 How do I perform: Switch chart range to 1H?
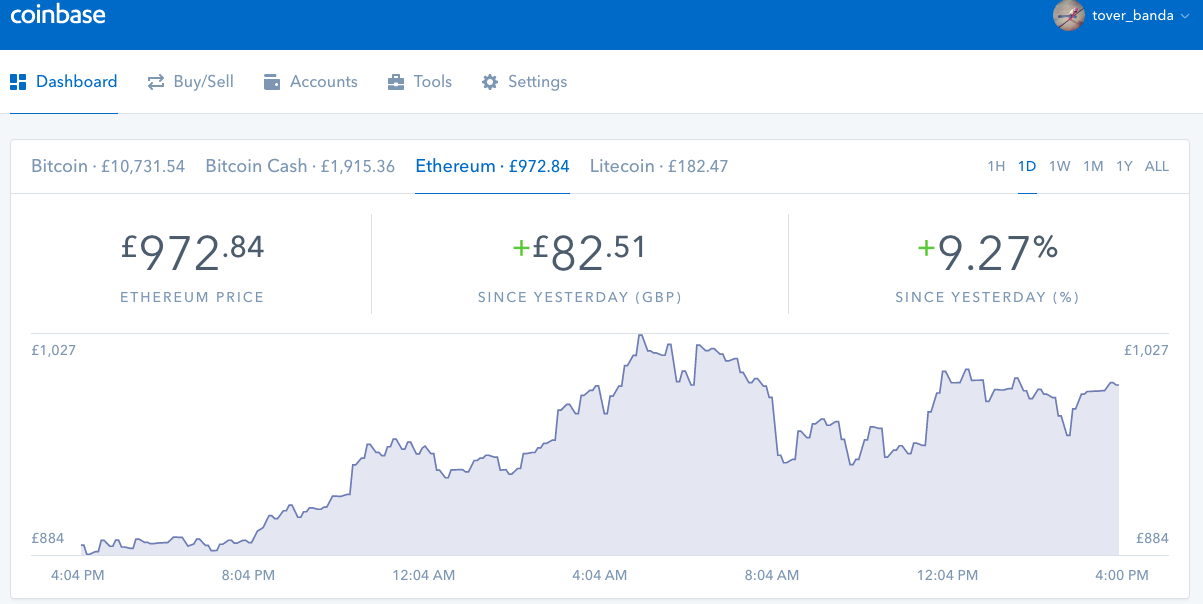pos(996,166)
